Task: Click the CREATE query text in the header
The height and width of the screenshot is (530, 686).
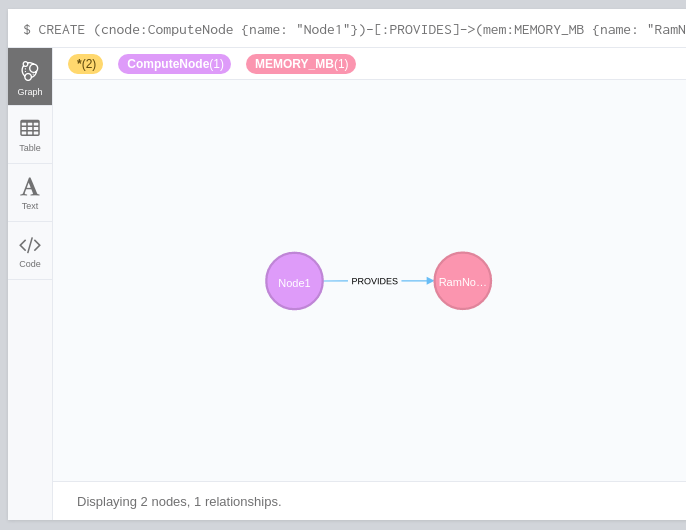Action: click(354, 29)
